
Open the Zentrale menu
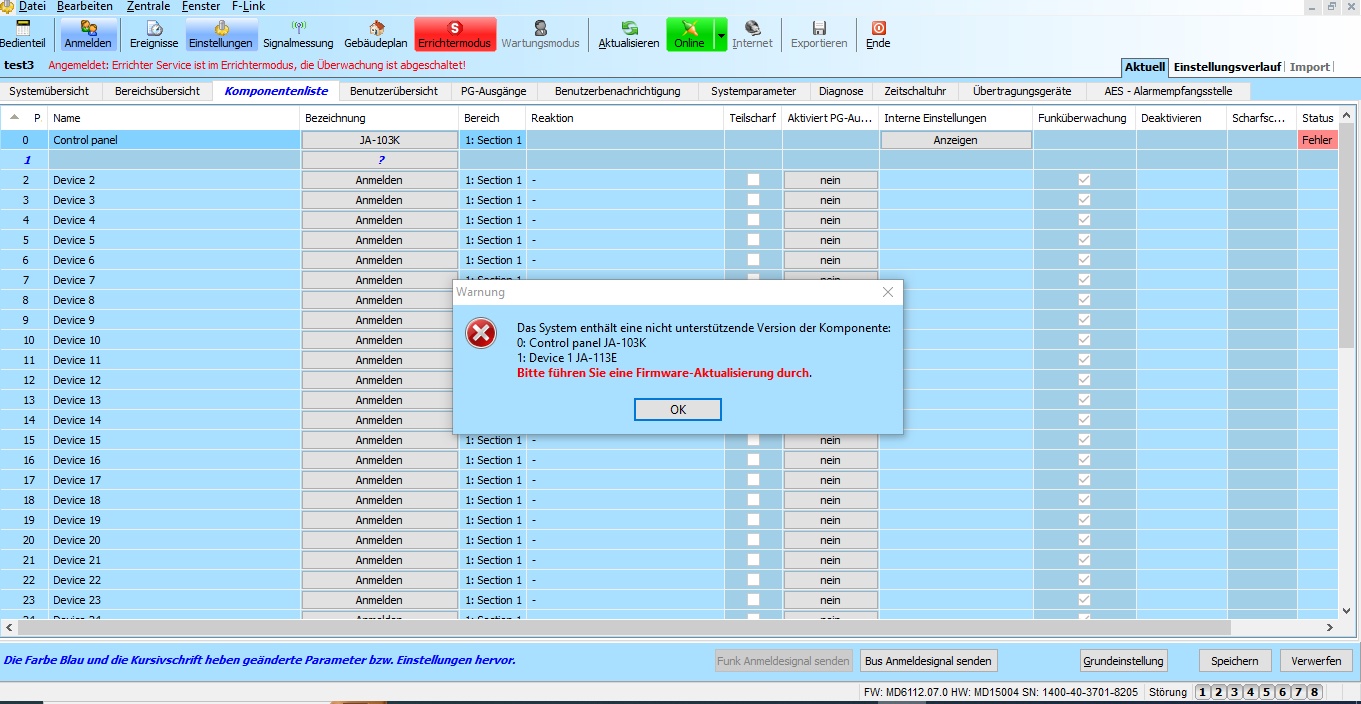coord(148,6)
